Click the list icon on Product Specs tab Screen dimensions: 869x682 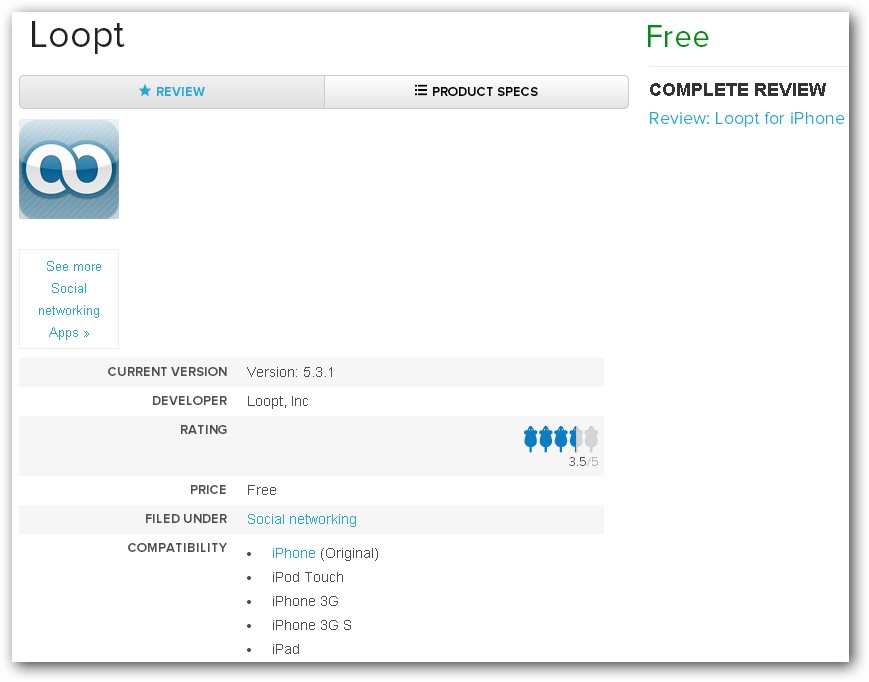point(421,90)
